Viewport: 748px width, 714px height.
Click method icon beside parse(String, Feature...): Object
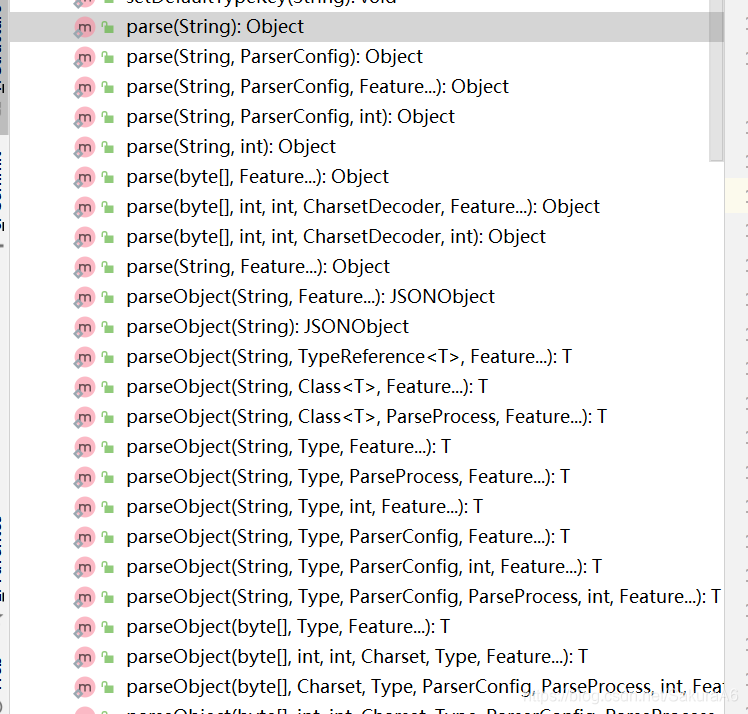click(x=84, y=268)
